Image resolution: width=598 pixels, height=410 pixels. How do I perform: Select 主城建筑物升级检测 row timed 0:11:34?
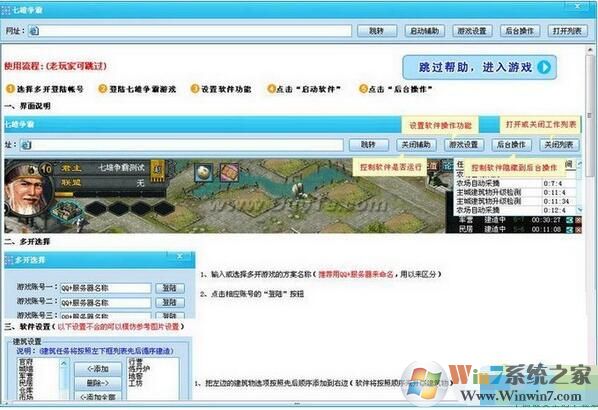tap(516, 201)
